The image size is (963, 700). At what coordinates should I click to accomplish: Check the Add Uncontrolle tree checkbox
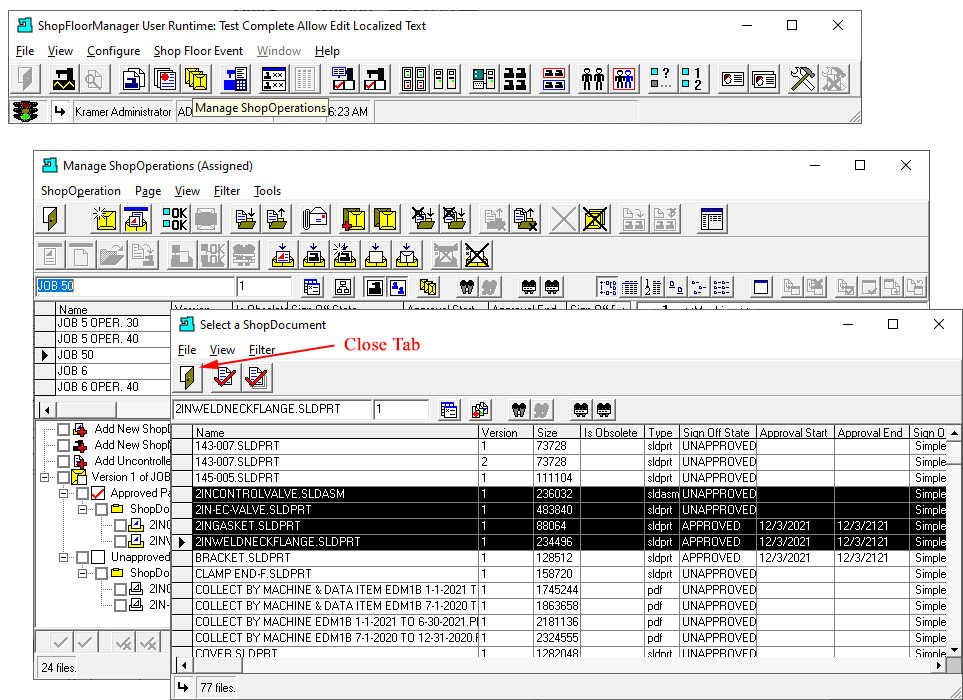point(63,461)
